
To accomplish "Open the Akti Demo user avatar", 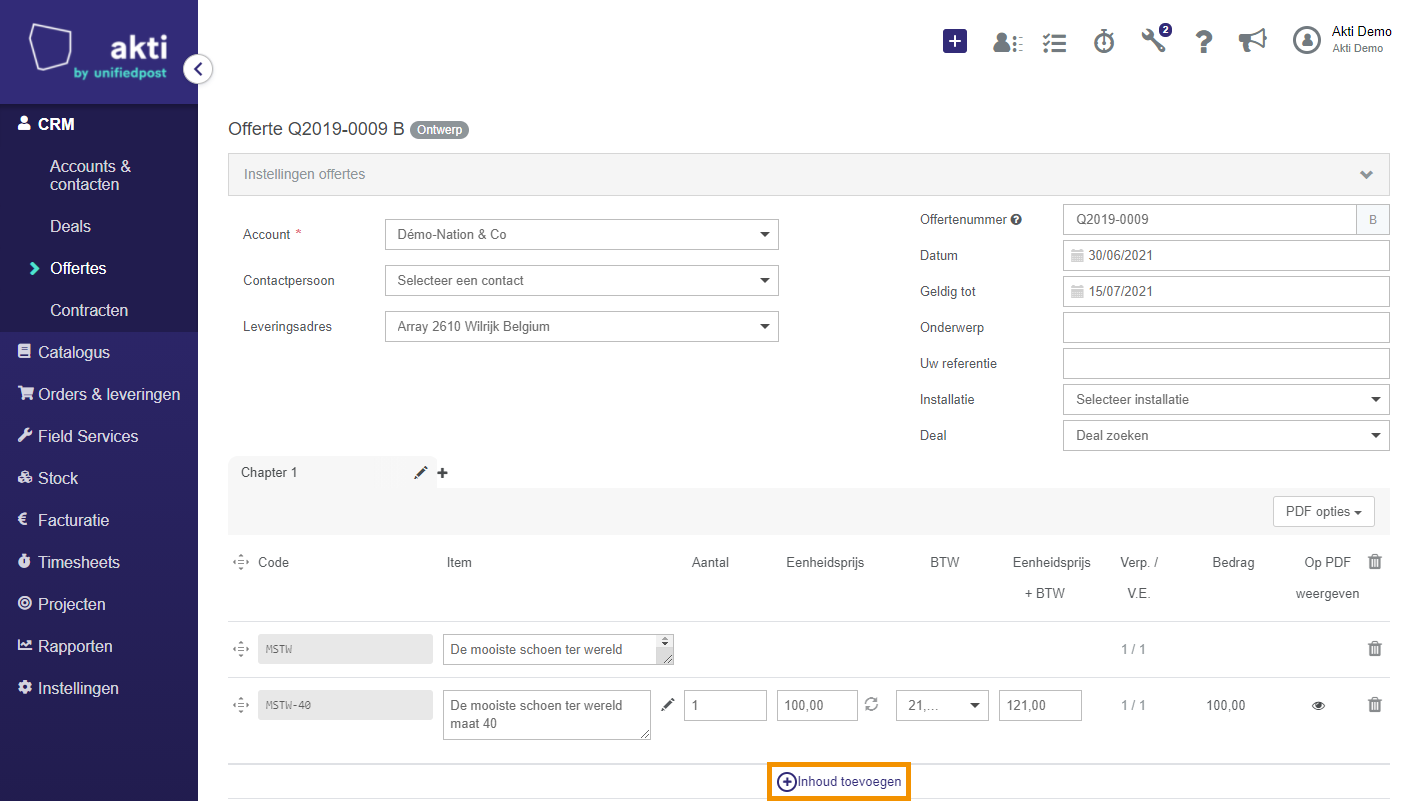I will [1307, 40].
